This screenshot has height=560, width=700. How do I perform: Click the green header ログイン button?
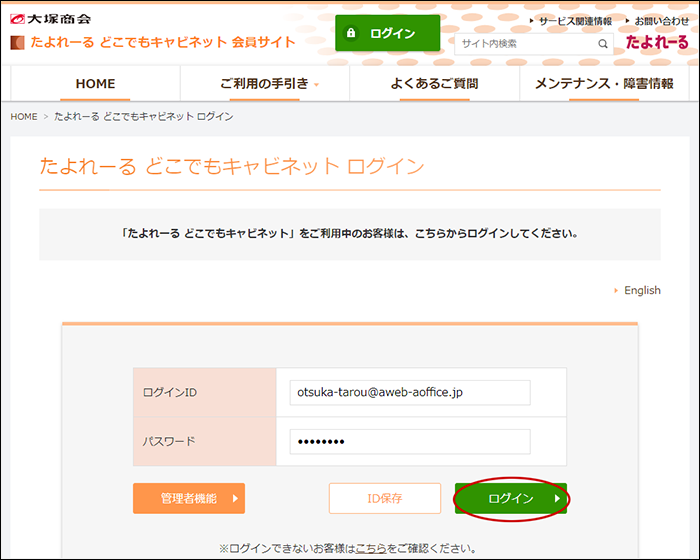pyautogui.click(x=388, y=33)
